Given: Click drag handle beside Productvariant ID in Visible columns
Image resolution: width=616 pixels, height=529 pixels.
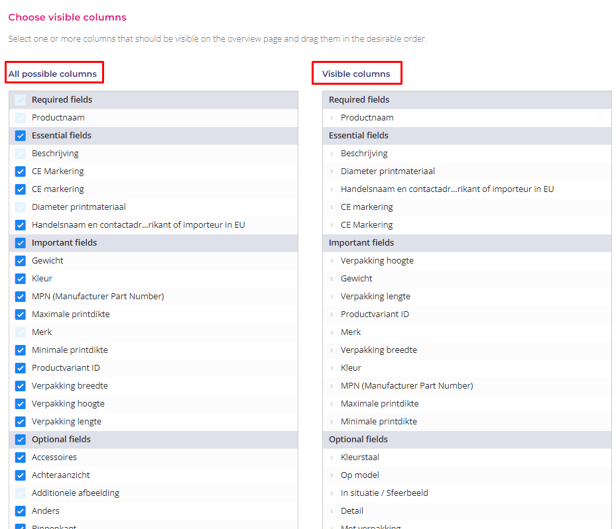Looking at the screenshot, I should click(x=332, y=314).
